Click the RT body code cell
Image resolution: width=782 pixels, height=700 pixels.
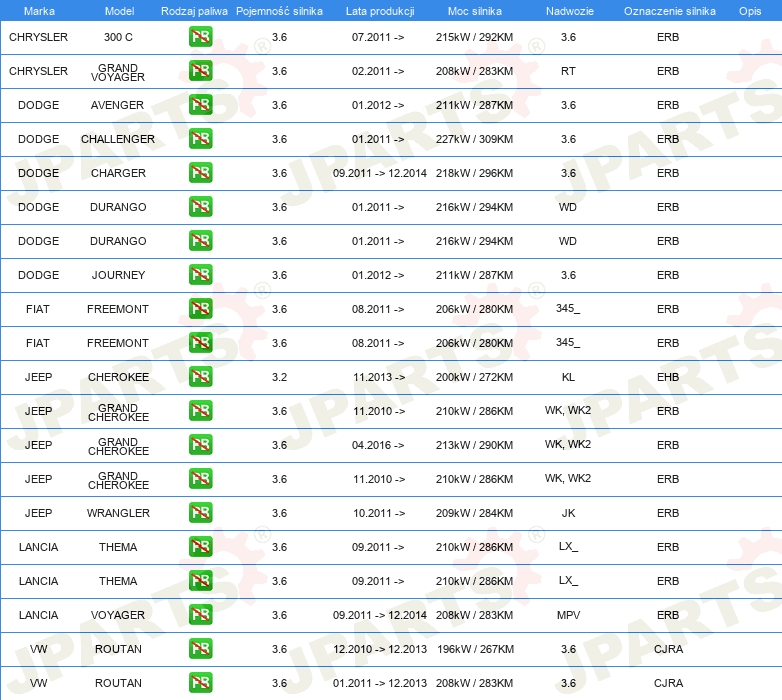pos(568,71)
